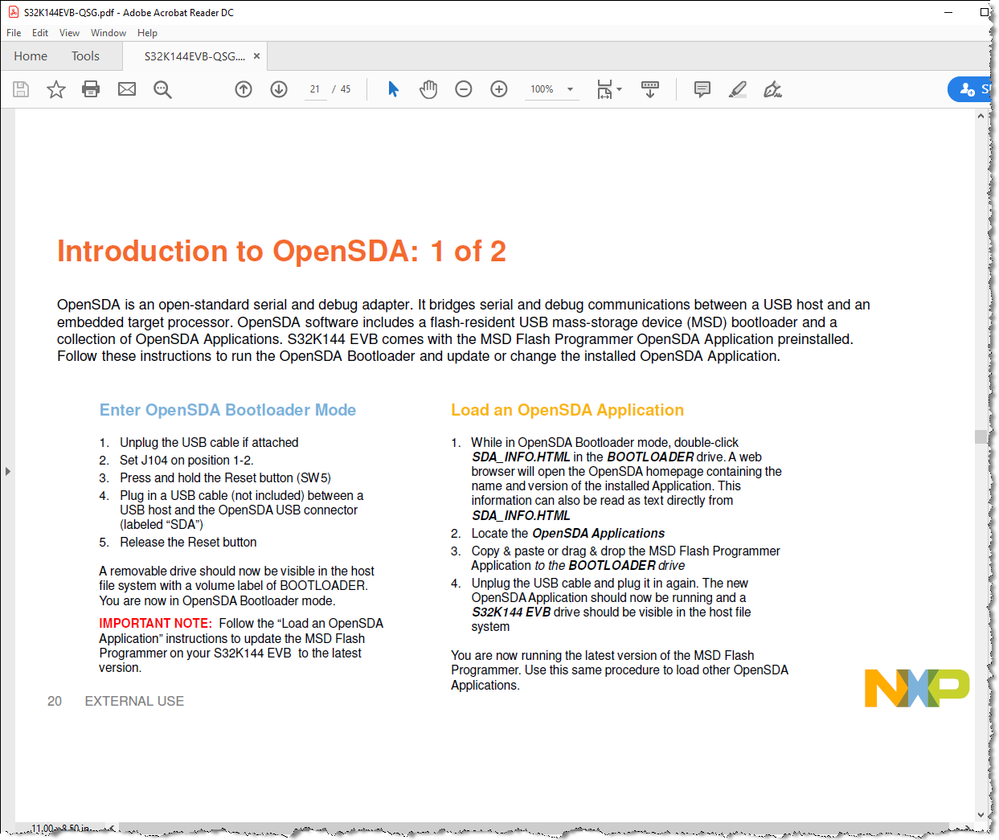999x840 pixels.
Task: Open the Add Comment tool
Action: 702,89
